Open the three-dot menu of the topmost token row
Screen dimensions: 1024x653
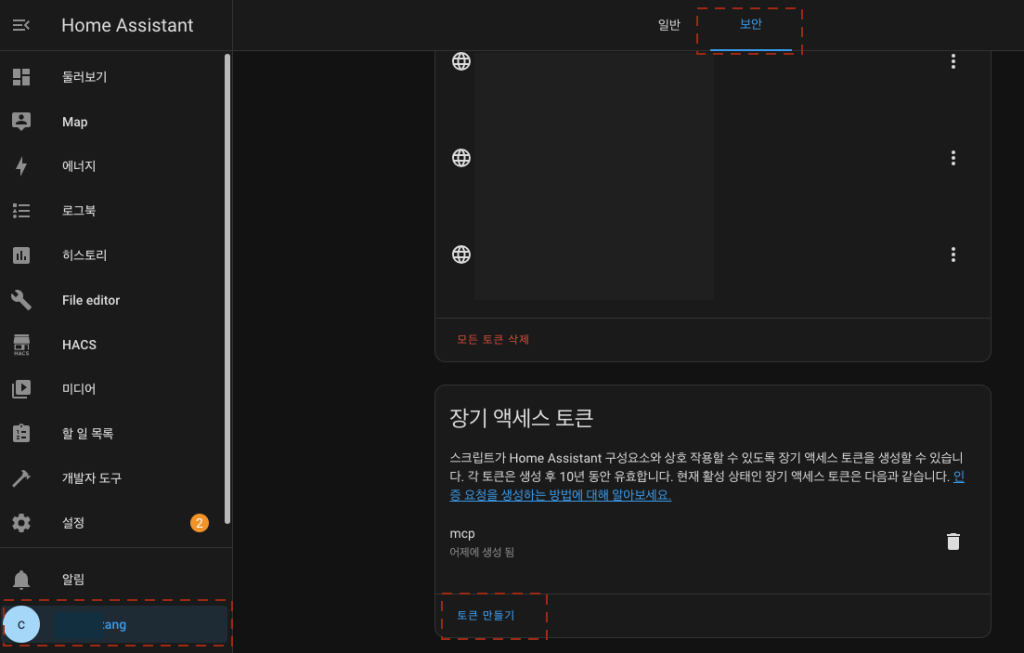[953, 61]
